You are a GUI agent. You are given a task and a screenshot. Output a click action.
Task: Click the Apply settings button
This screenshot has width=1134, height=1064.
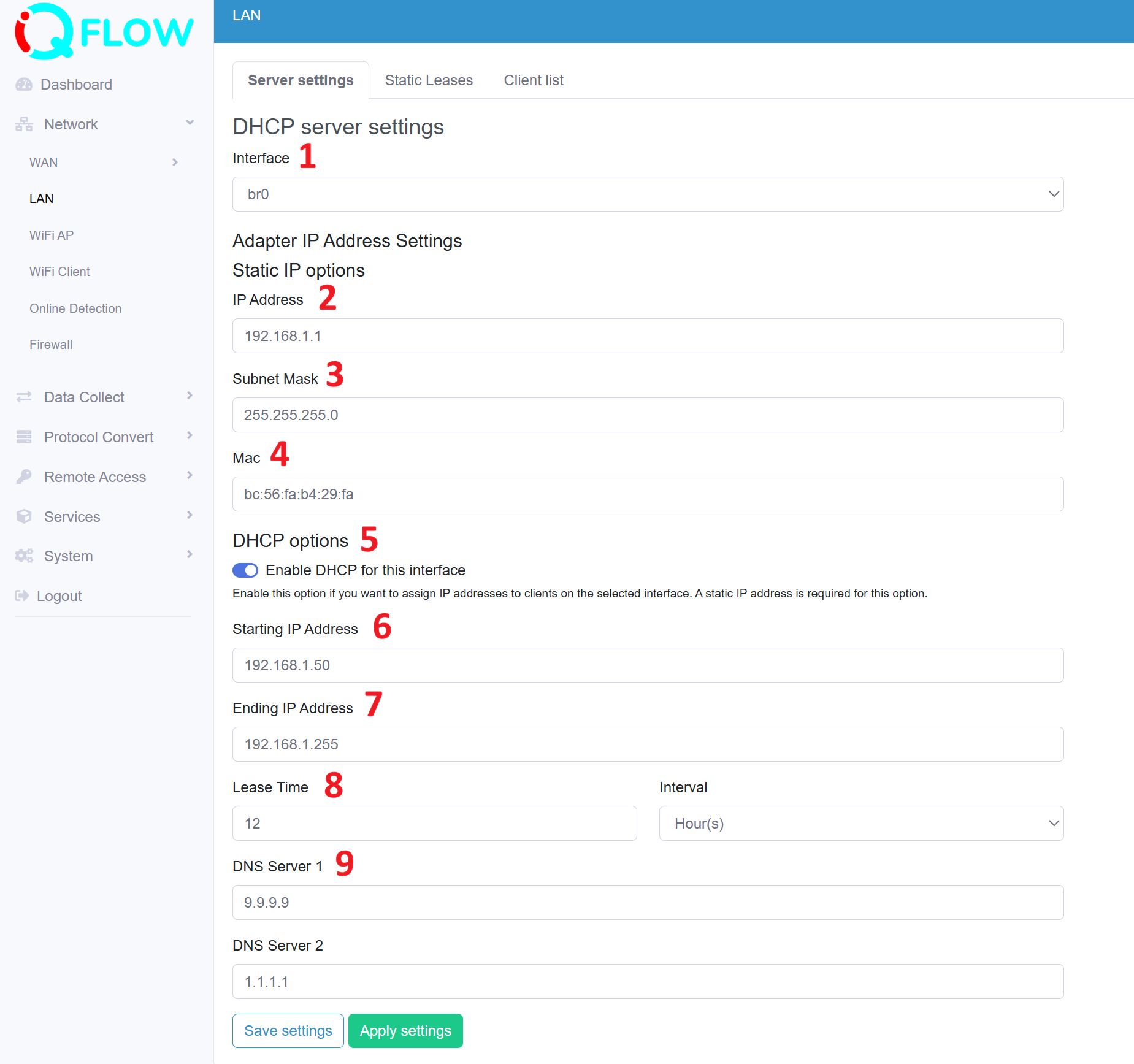pyautogui.click(x=405, y=1031)
